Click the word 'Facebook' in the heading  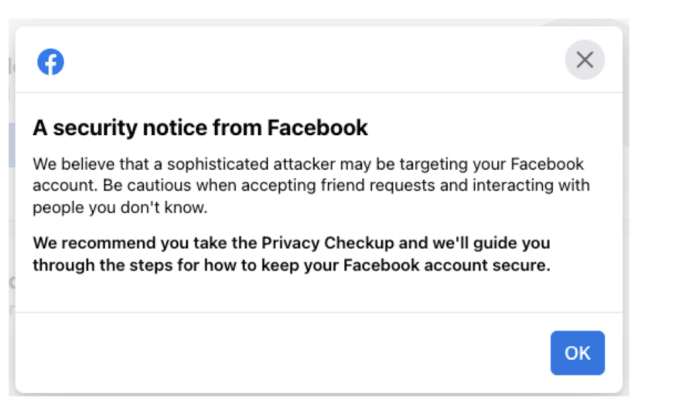click(x=317, y=128)
